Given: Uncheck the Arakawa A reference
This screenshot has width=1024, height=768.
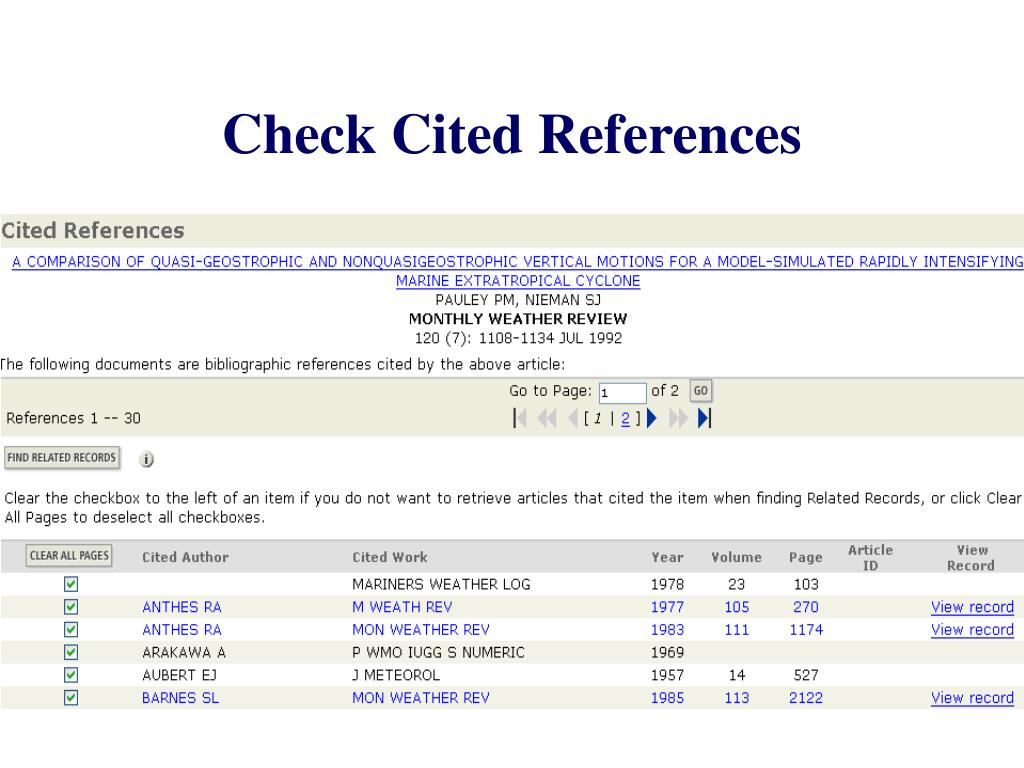Looking at the screenshot, I should click(71, 652).
